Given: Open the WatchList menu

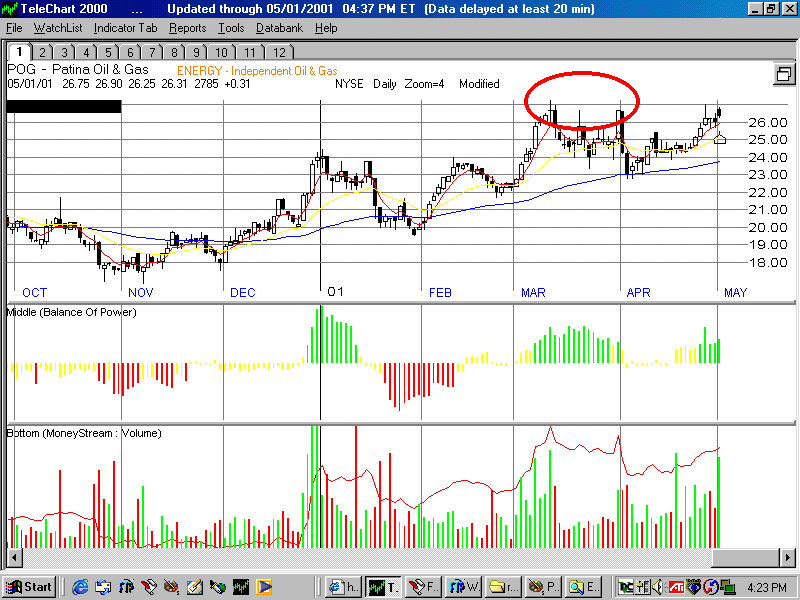Looking at the screenshot, I should point(58,28).
